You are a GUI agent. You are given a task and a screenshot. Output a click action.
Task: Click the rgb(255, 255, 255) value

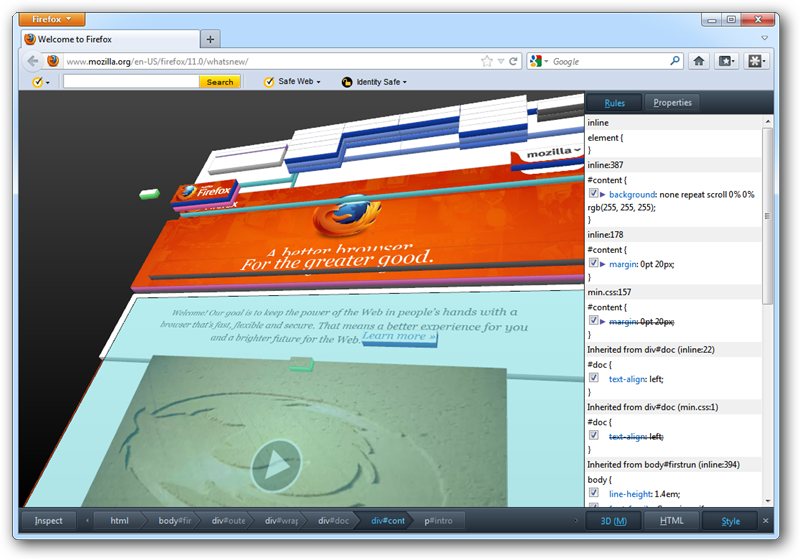[x=621, y=208]
